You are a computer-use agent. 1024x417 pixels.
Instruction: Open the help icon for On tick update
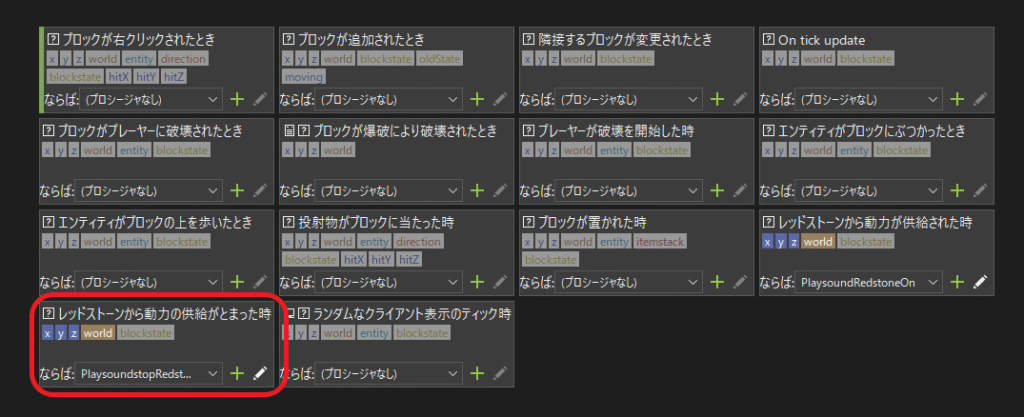[769, 40]
